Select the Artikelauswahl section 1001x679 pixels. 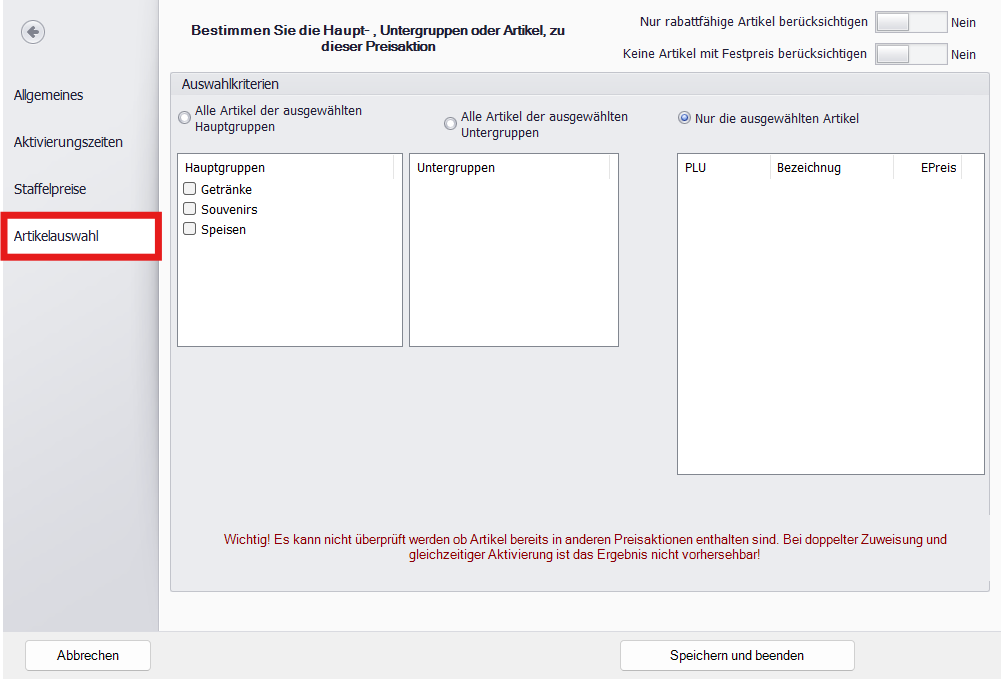coord(80,236)
